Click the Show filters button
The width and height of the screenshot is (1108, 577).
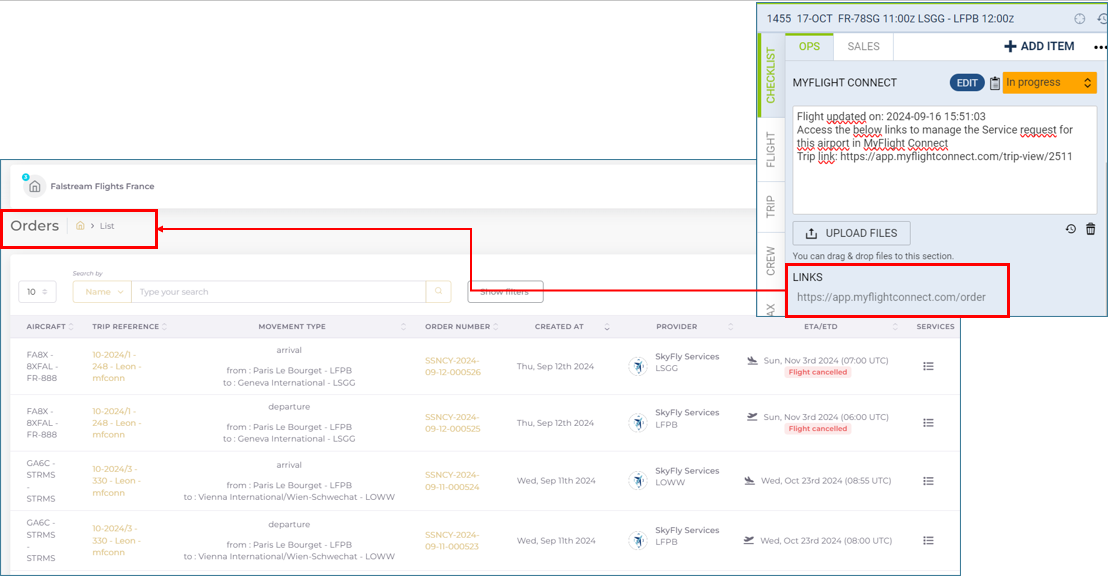[505, 292]
